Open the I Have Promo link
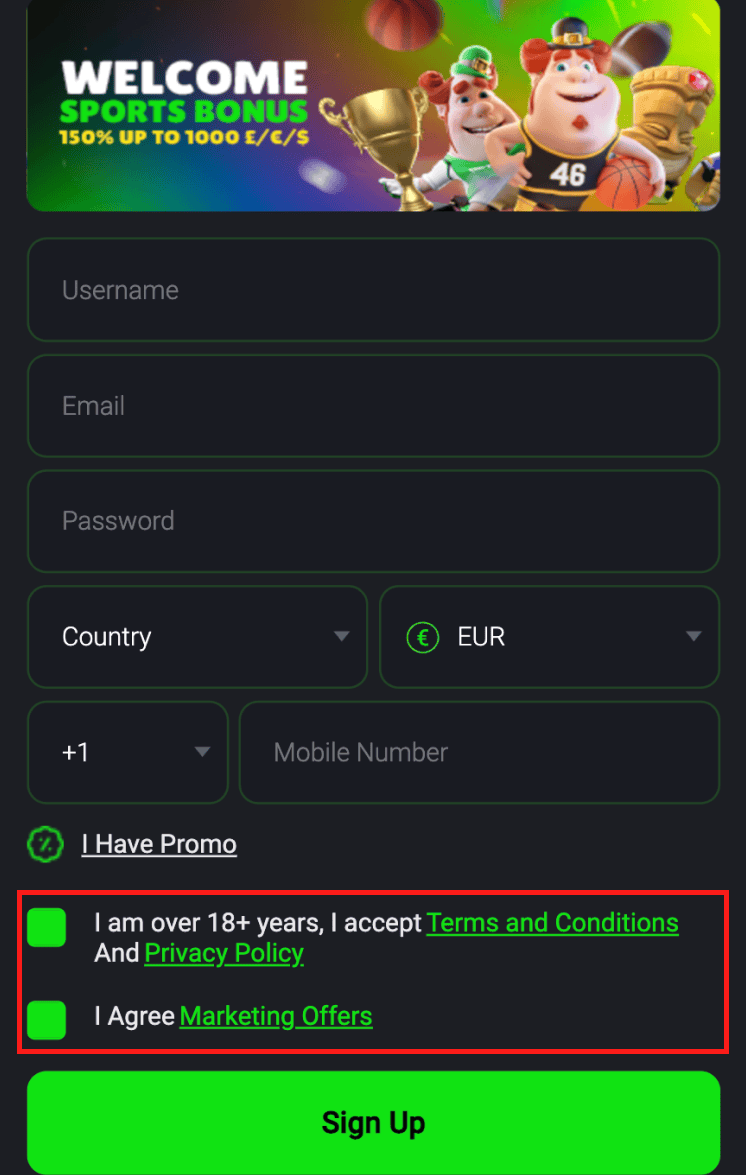This screenshot has height=1175, width=746. click(x=159, y=844)
